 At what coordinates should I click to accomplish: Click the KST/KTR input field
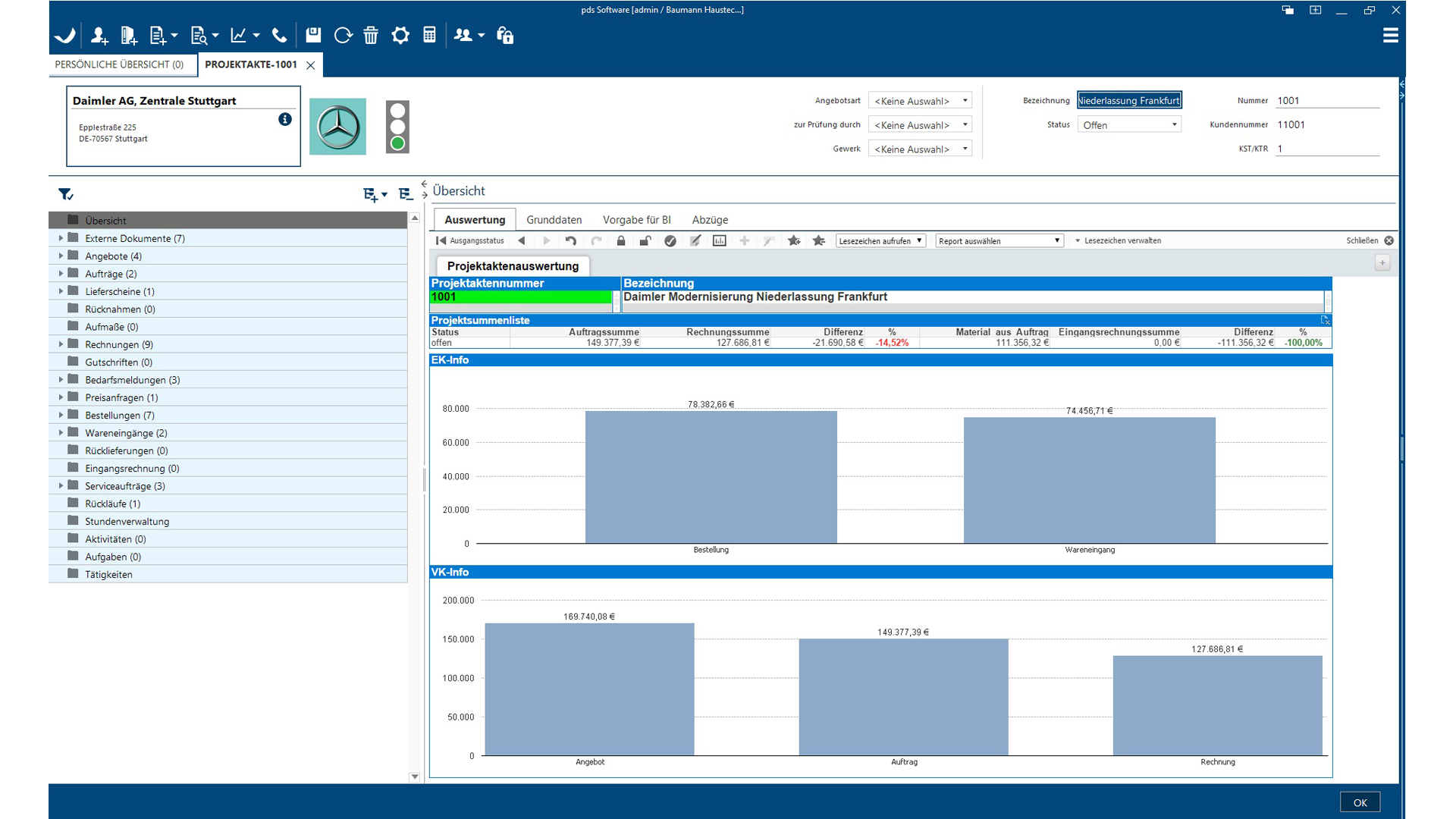pyautogui.click(x=1327, y=149)
